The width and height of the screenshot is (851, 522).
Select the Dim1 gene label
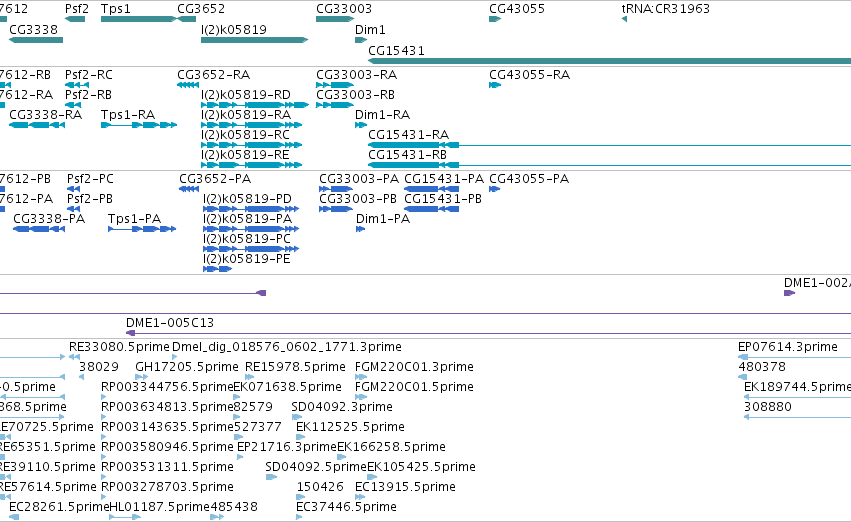tap(370, 30)
